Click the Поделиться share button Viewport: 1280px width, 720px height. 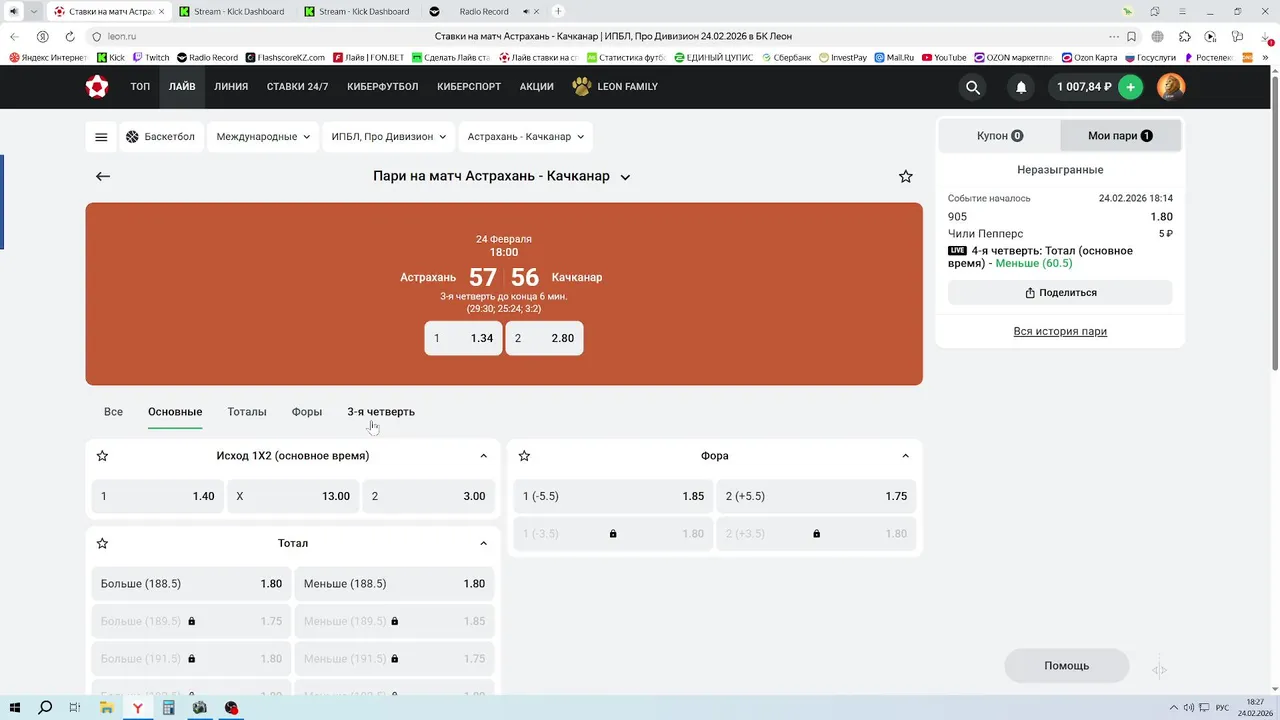coord(1060,293)
